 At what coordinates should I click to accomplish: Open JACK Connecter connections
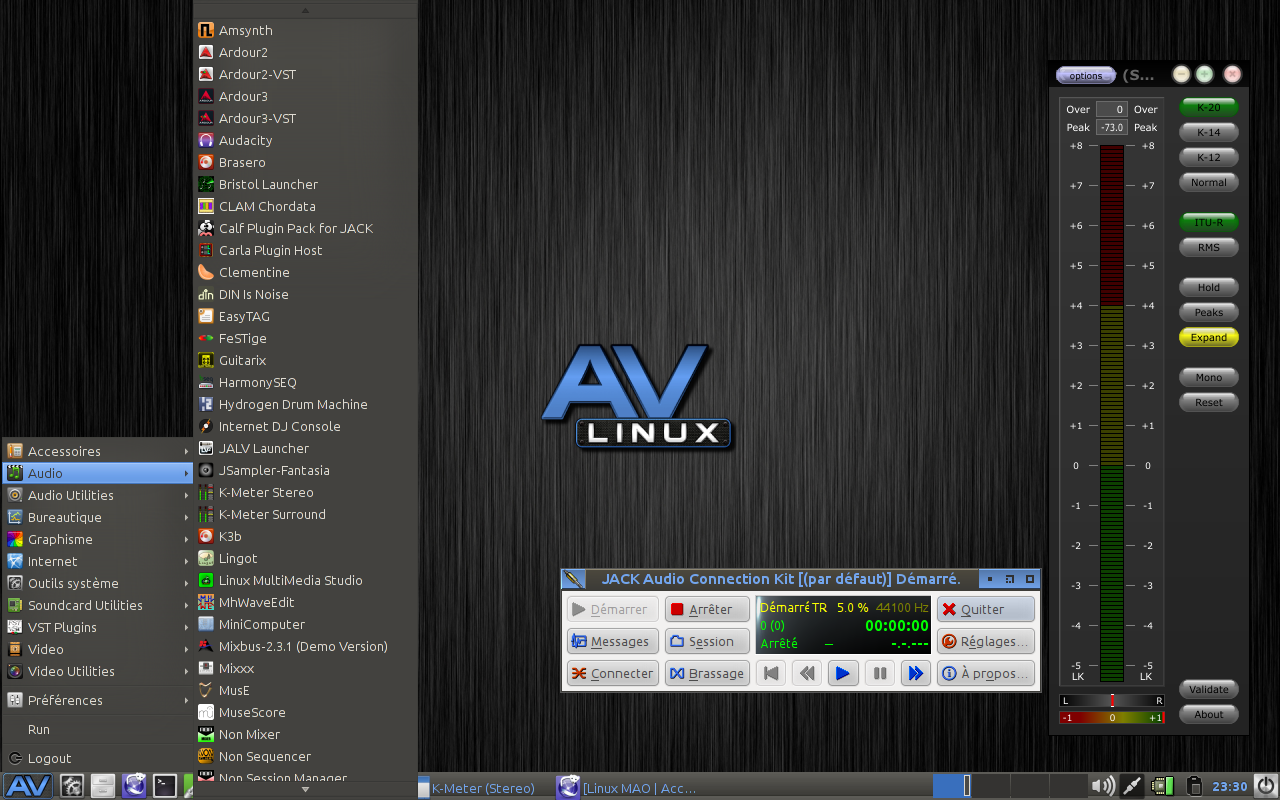click(613, 673)
